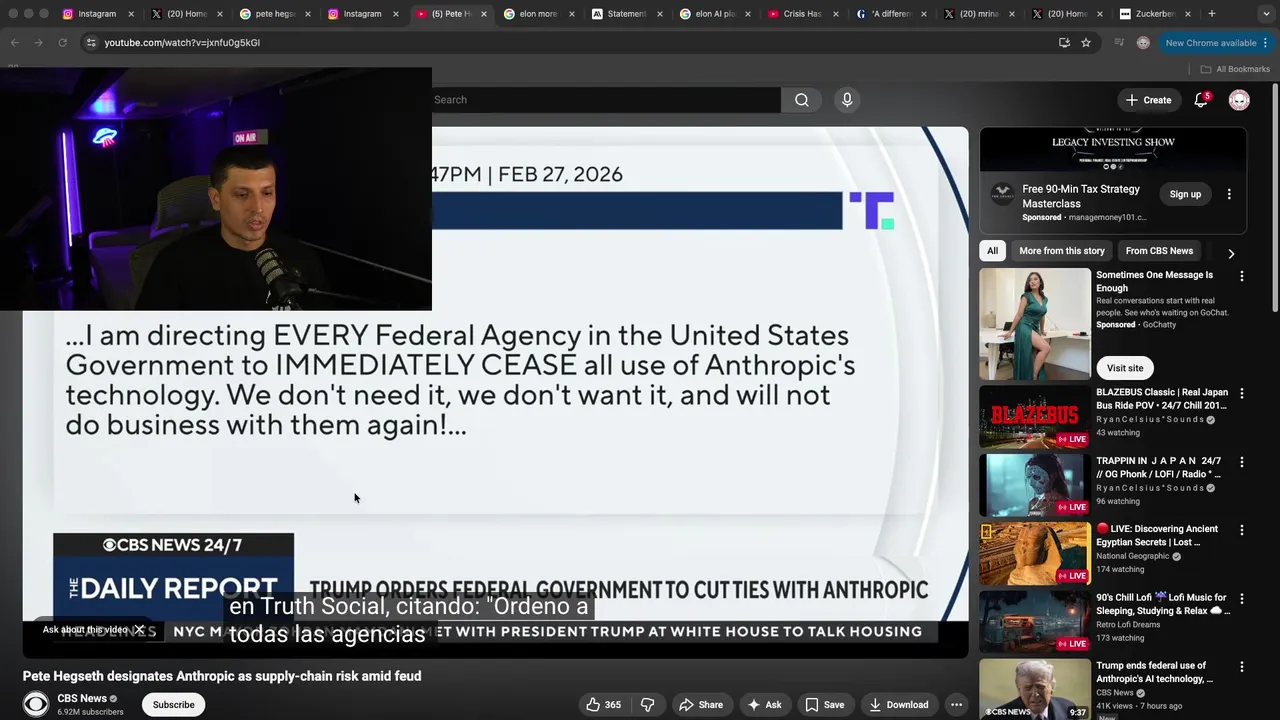Dislike the video with thumbs down

click(647, 705)
